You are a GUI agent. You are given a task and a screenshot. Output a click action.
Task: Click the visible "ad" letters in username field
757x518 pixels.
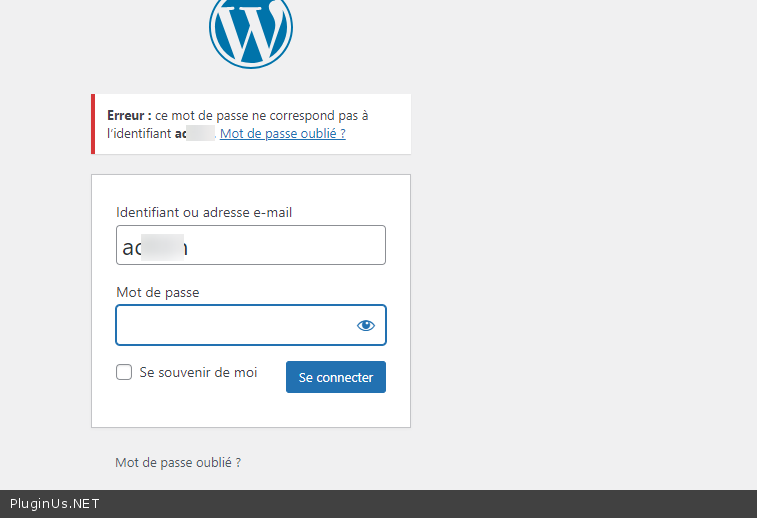131,246
